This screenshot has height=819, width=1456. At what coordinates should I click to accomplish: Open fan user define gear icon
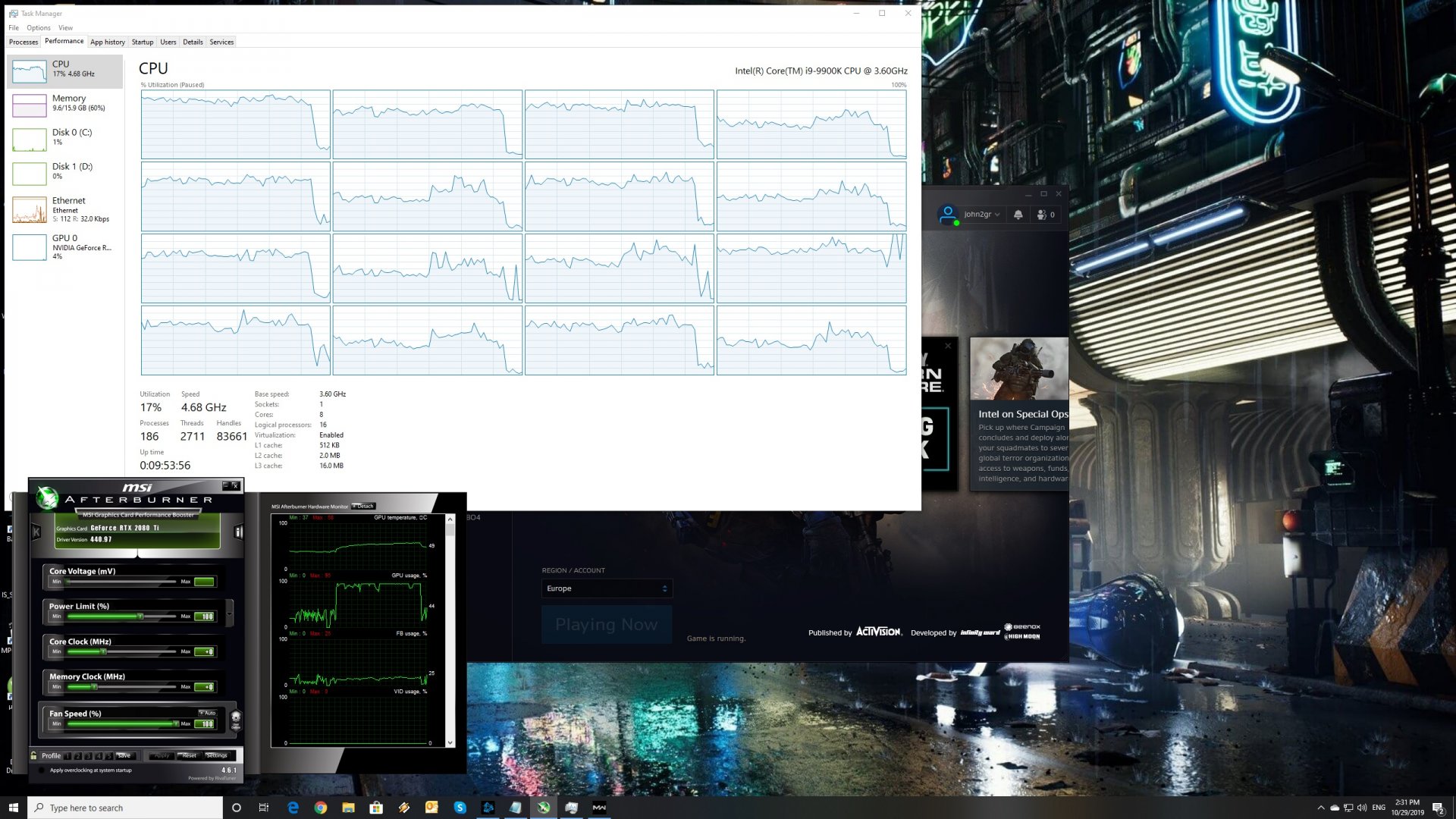236,717
